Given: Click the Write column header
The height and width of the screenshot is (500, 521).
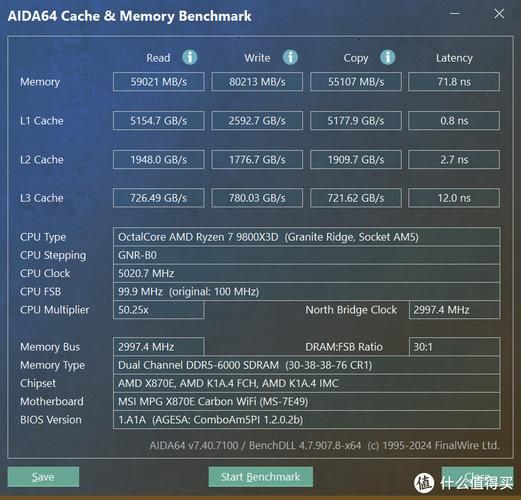Looking at the screenshot, I should (257, 58).
